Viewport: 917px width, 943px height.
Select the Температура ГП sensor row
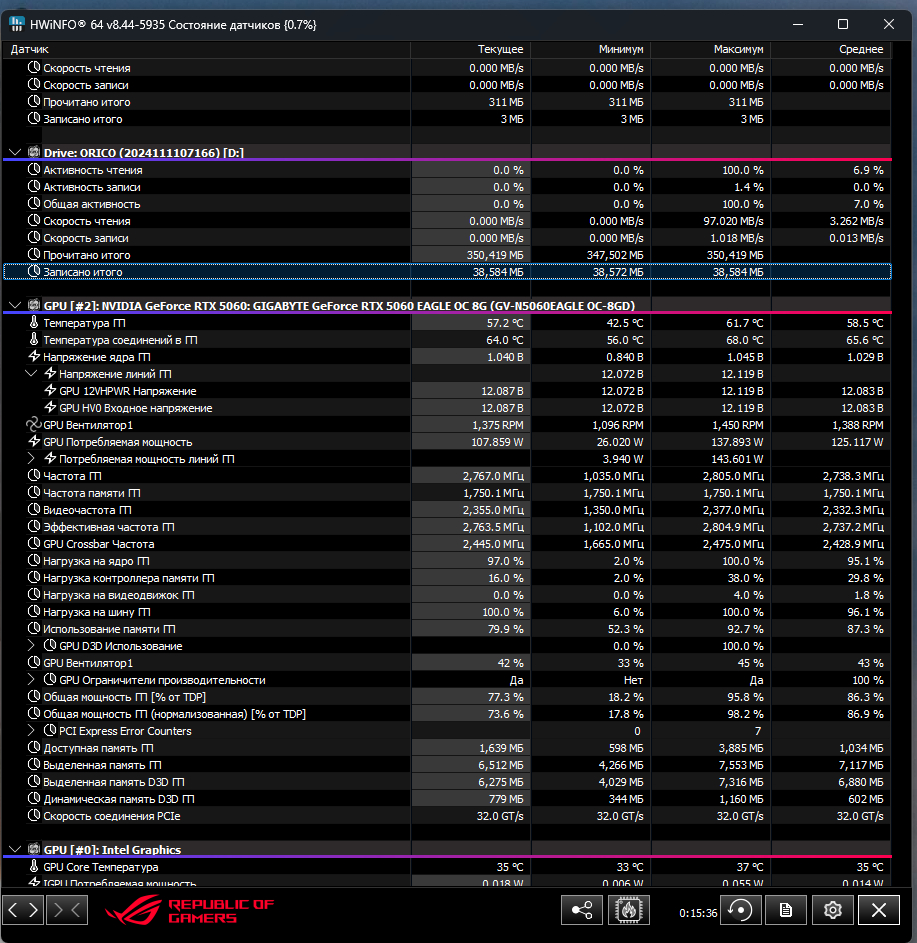pos(447,323)
